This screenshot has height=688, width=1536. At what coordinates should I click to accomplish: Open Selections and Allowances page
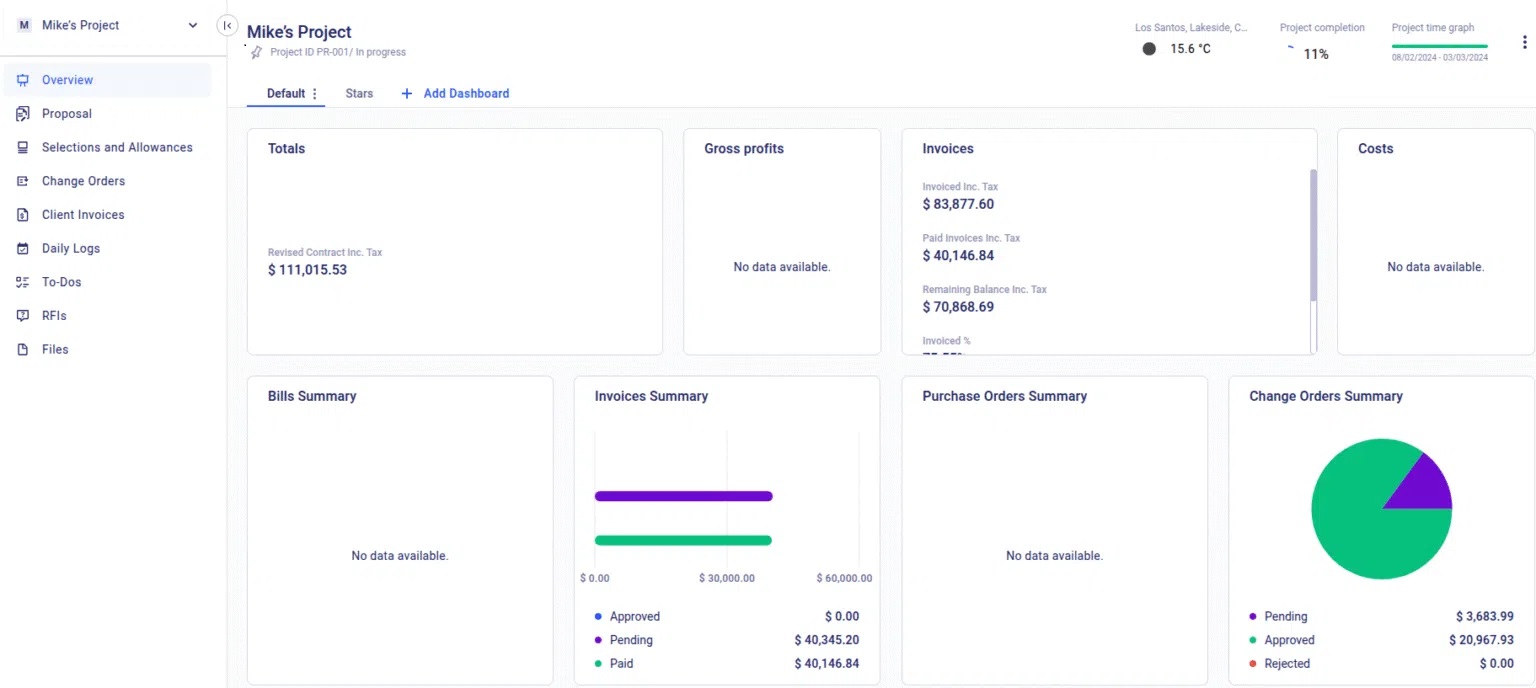pyautogui.click(x=117, y=147)
